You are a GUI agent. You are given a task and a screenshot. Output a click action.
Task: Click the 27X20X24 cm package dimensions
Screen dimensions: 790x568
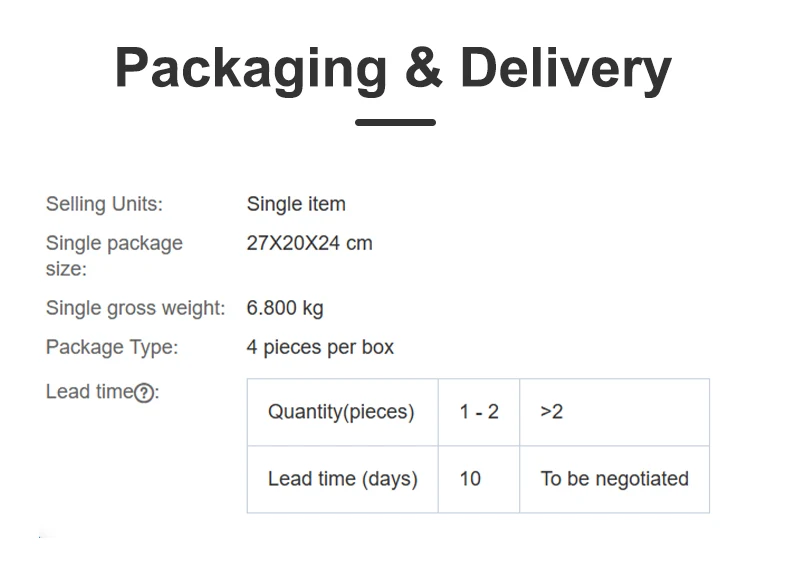309,243
